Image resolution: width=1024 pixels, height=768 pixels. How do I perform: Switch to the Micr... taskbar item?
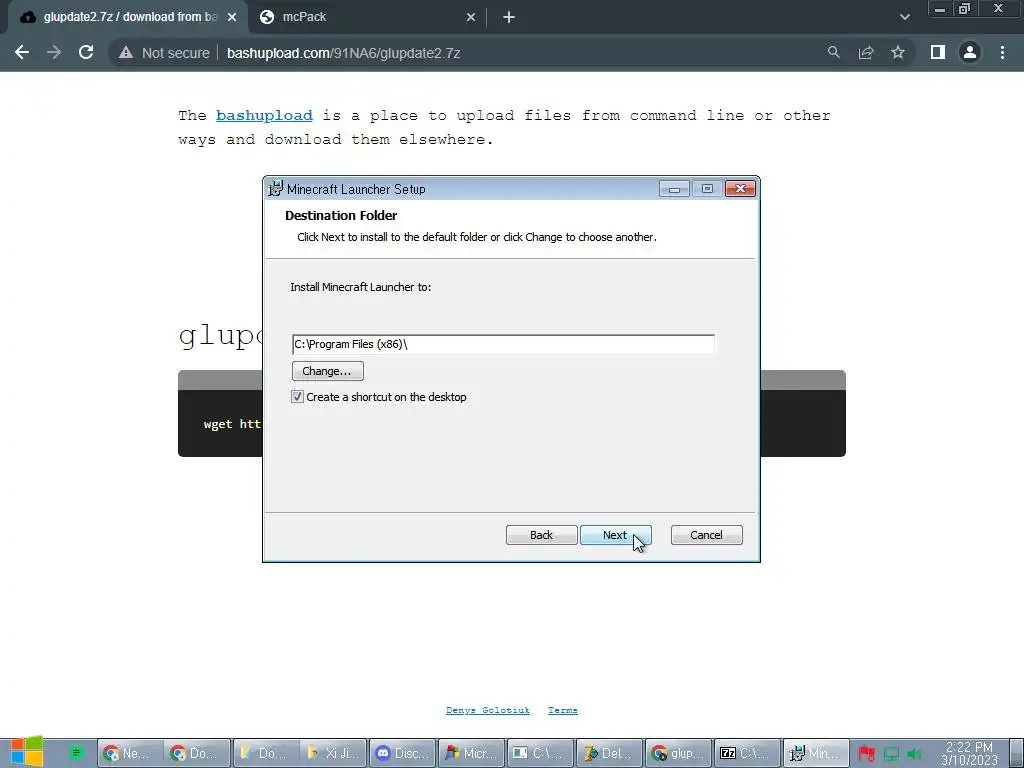click(x=472, y=753)
